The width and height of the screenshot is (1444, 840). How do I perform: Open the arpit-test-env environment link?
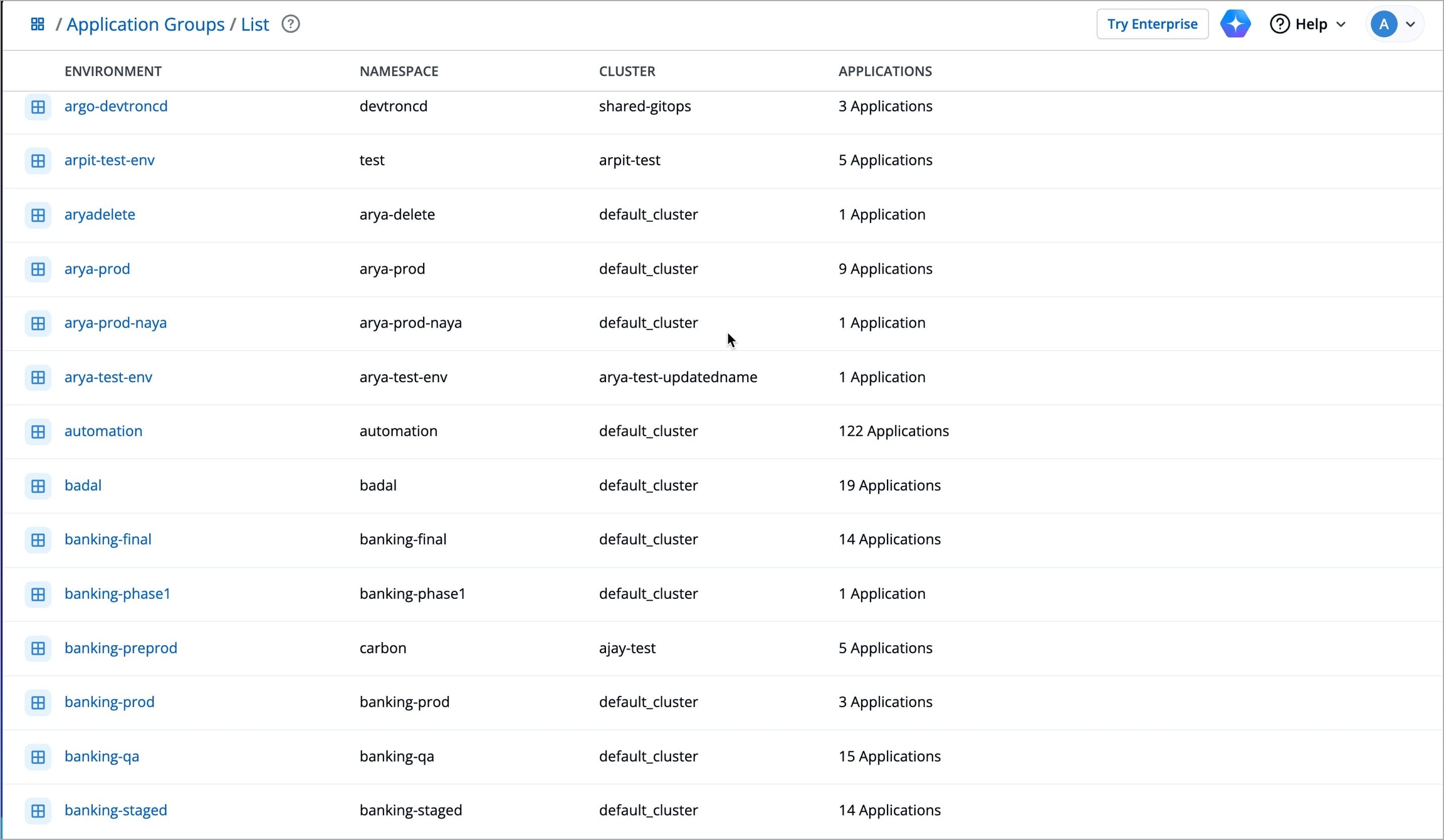pyautogui.click(x=110, y=160)
